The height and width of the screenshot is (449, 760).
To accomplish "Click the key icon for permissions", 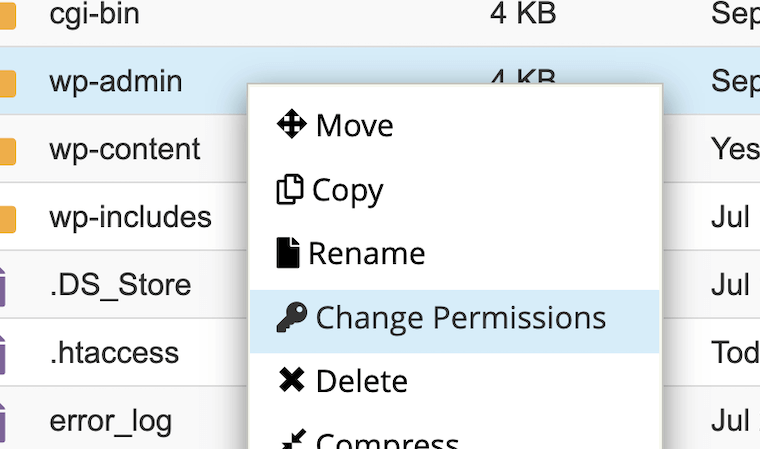I will pos(292,317).
